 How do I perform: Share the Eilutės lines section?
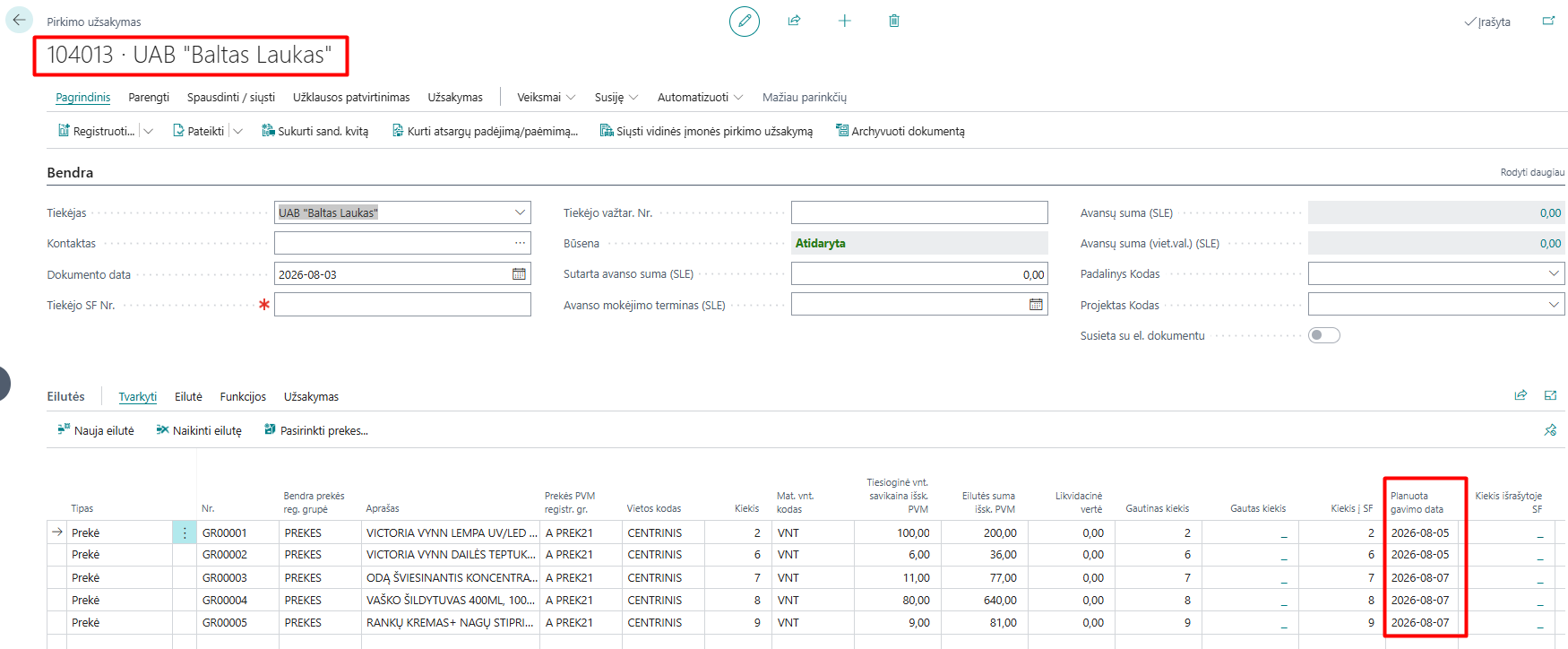[1521, 395]
